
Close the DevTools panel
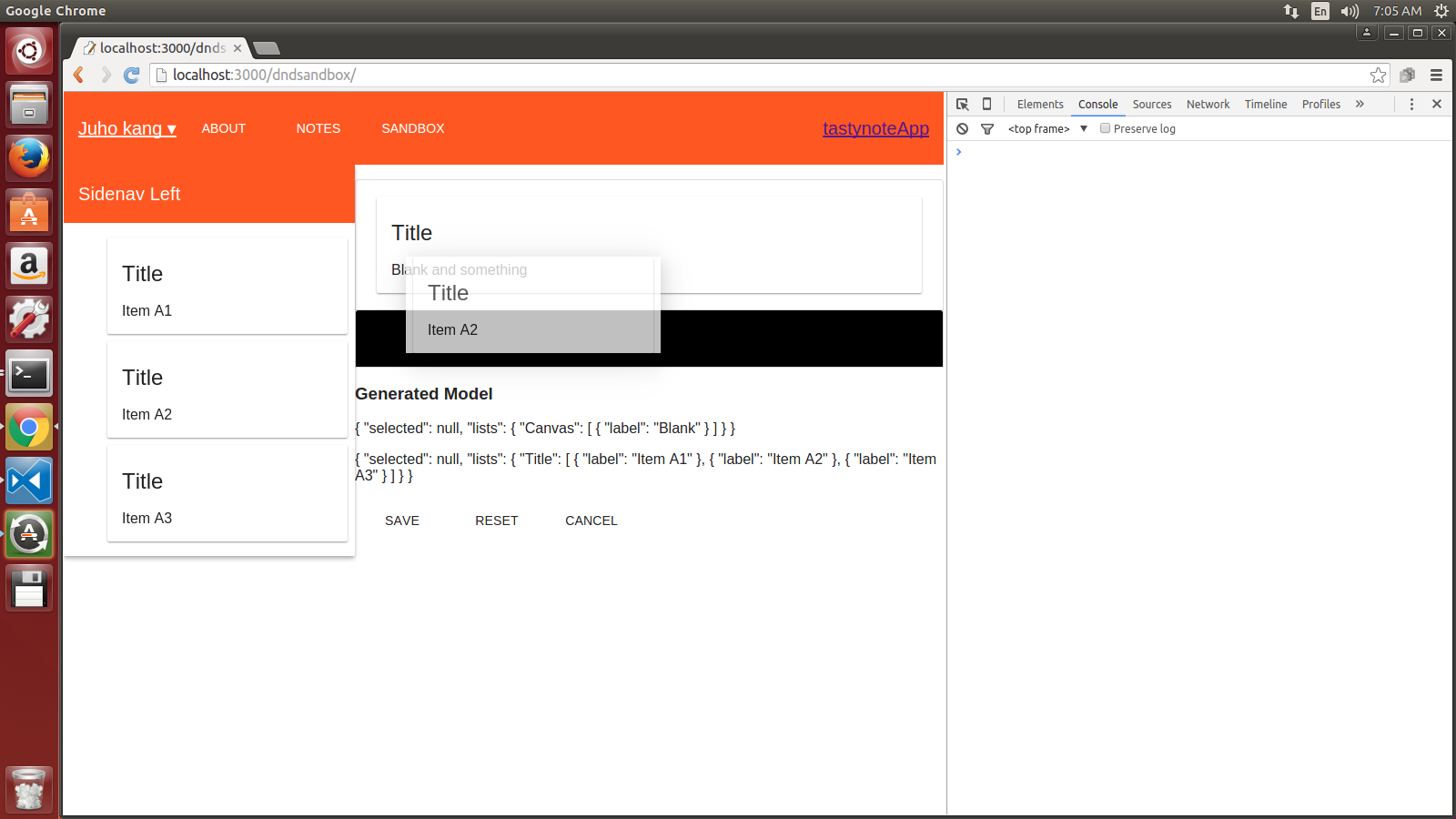coord(1437,104)
